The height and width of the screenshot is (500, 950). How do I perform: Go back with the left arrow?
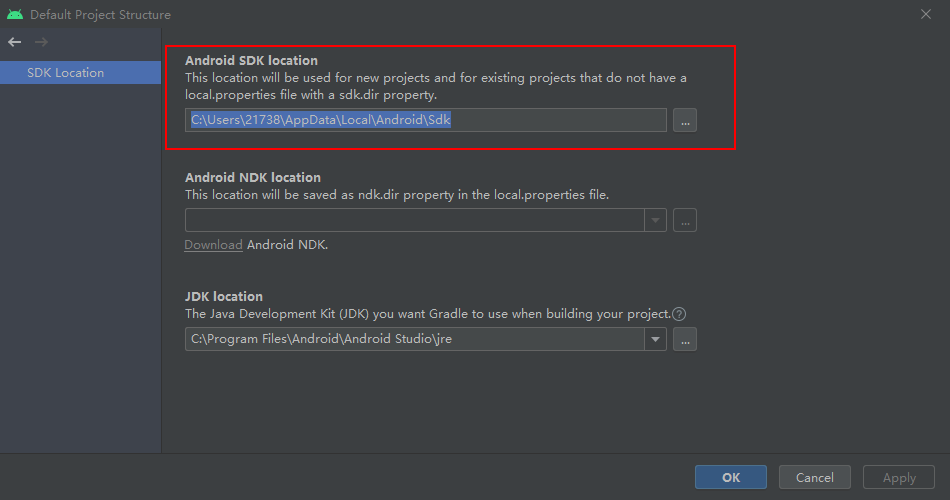[15, 42]
